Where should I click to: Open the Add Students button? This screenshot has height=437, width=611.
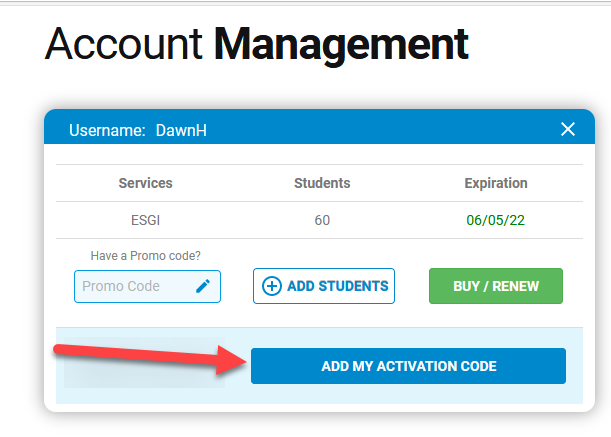pos(324,286)
